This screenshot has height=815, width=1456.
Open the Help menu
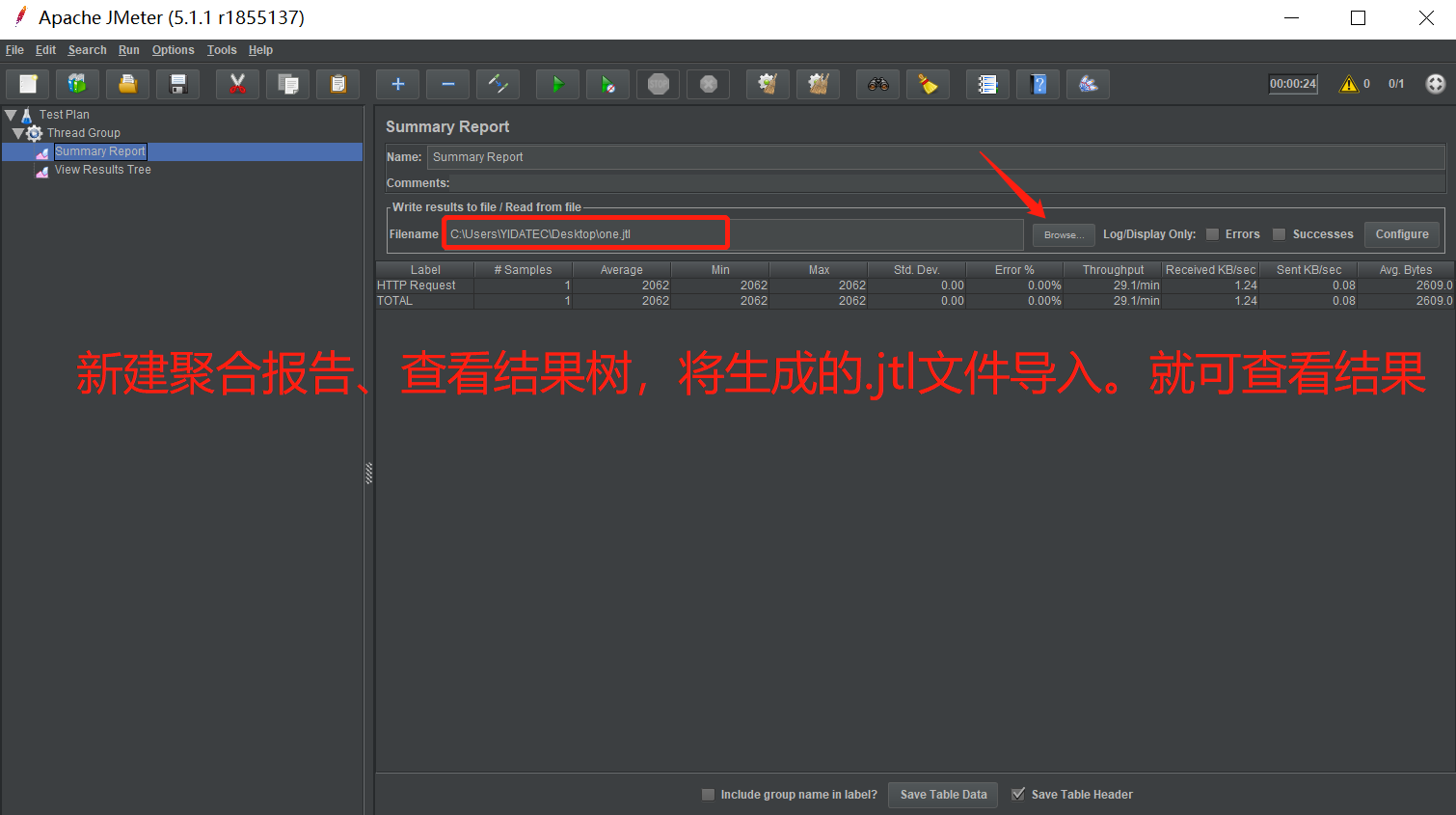(x=260, y=50)
